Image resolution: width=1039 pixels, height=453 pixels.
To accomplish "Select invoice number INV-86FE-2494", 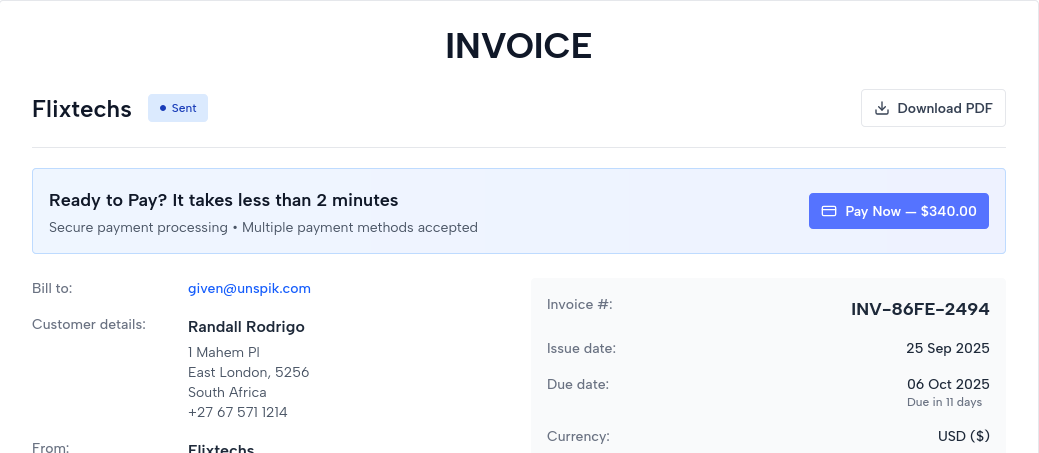I will (920, 309).
